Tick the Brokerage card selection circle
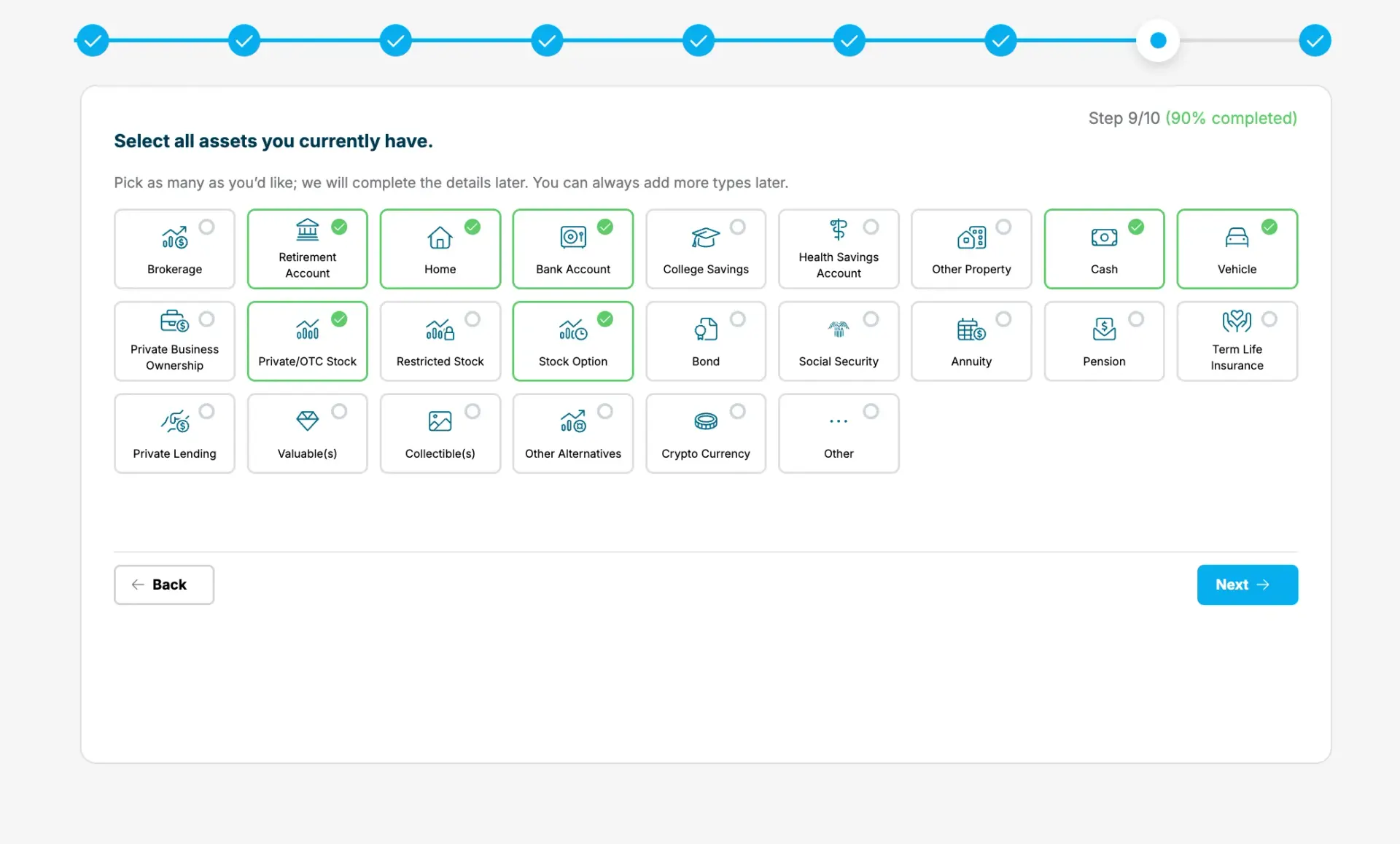 [206, 227]
